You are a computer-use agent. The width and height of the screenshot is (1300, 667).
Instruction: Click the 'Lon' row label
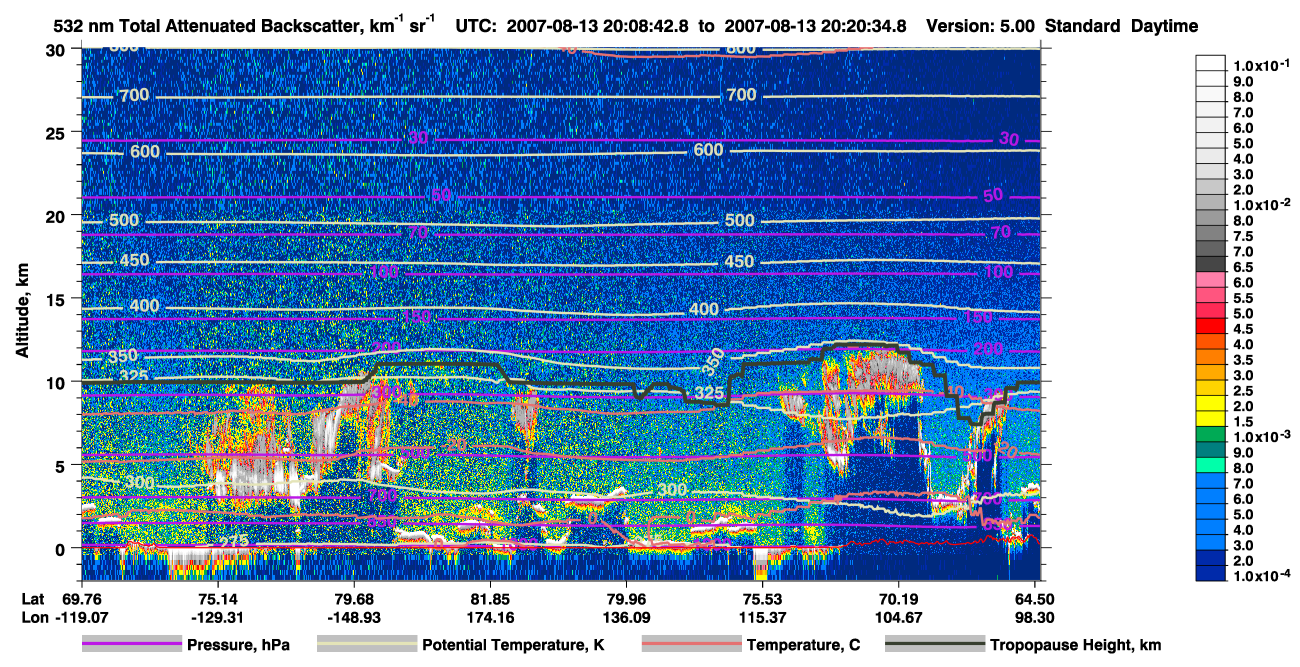(33, 617)
